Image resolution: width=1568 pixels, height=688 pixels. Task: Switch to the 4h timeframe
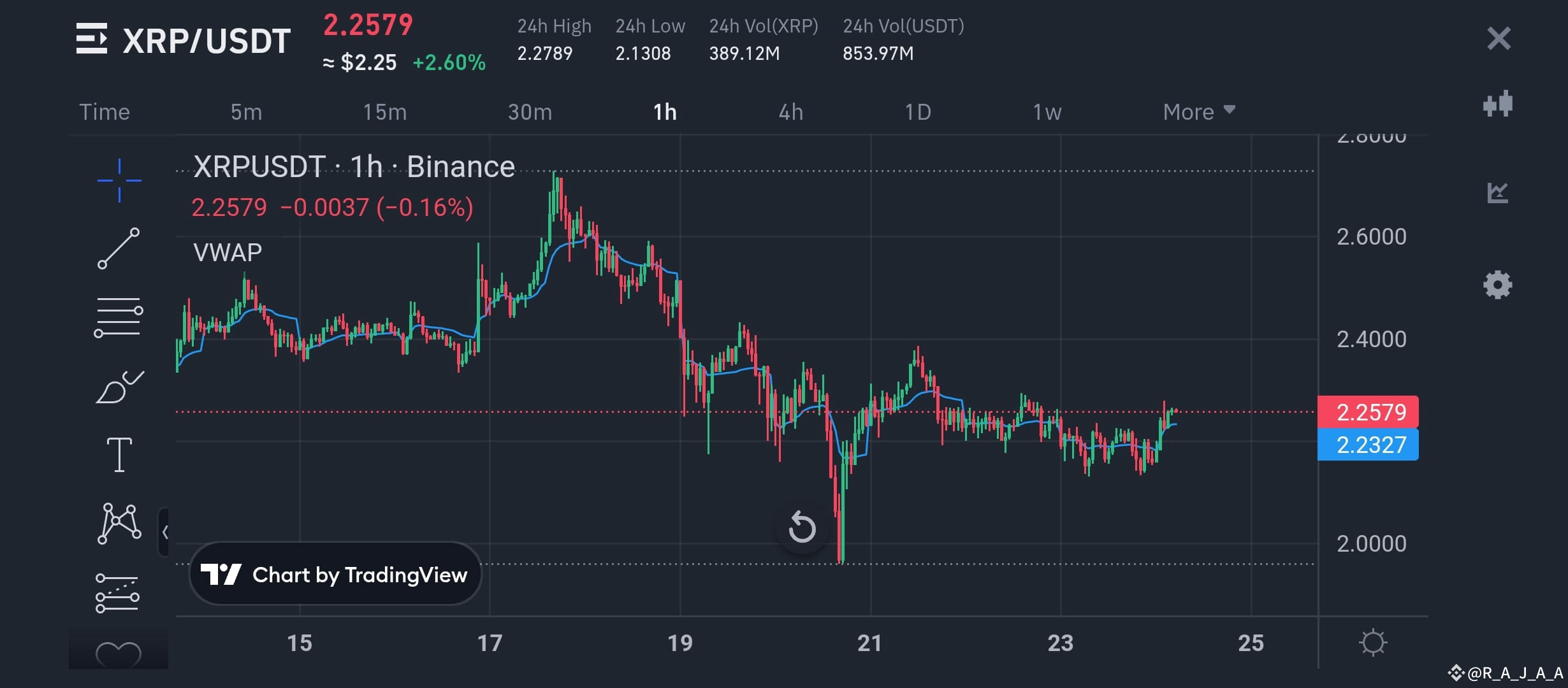792,111
